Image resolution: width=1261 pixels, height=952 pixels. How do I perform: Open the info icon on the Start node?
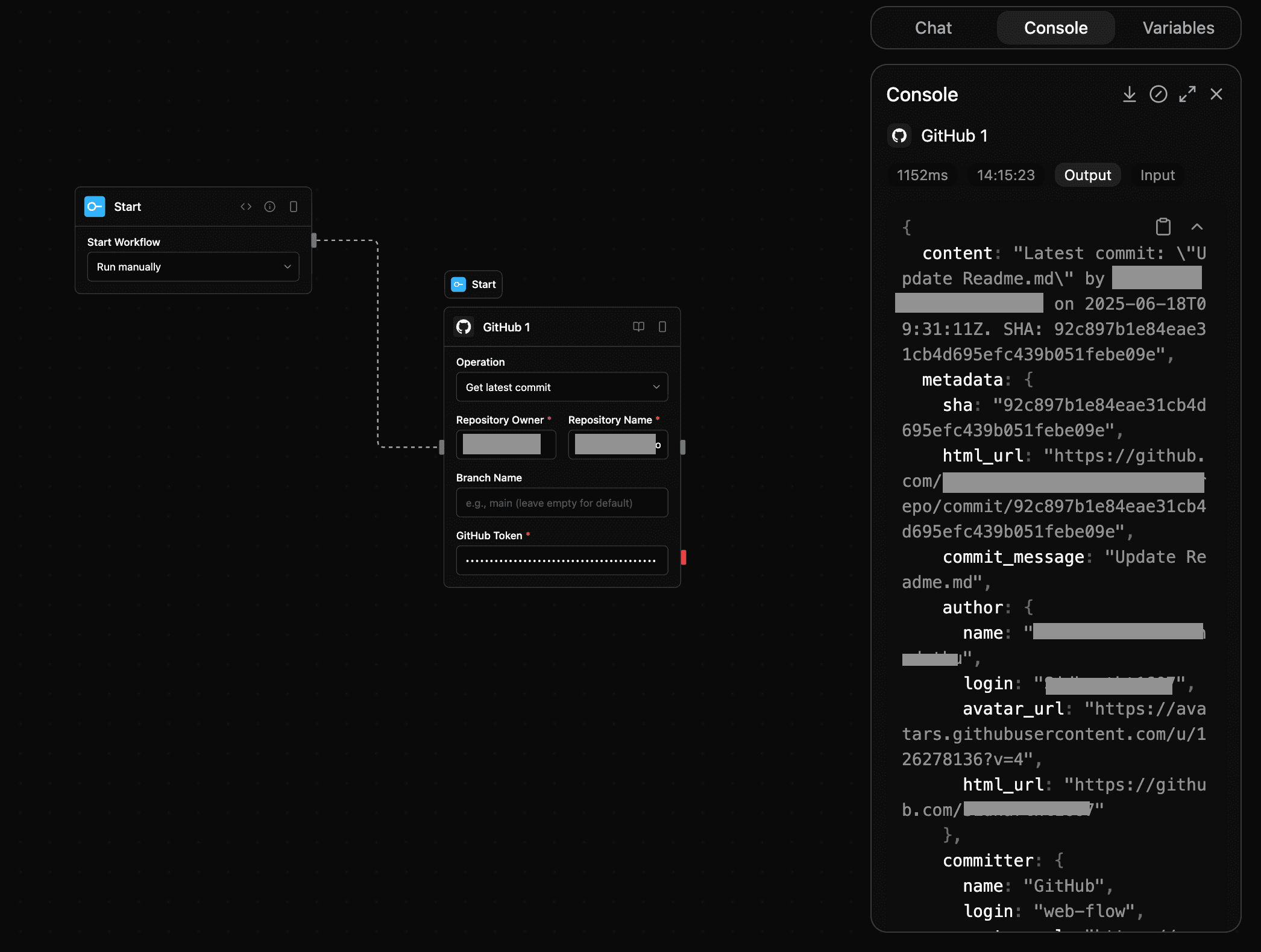(269, 206)
